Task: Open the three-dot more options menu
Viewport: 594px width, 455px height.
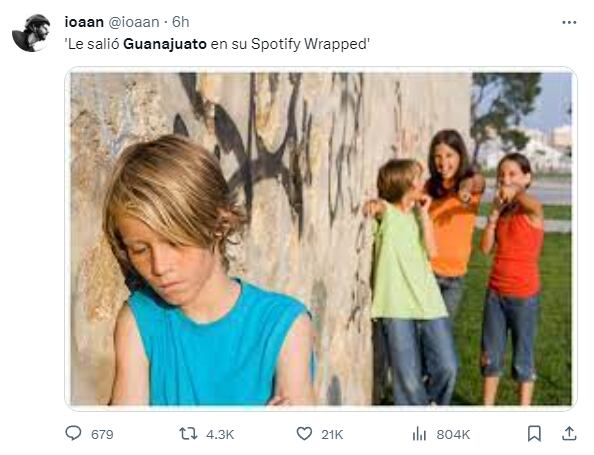Action: click(x=569, y=23)
